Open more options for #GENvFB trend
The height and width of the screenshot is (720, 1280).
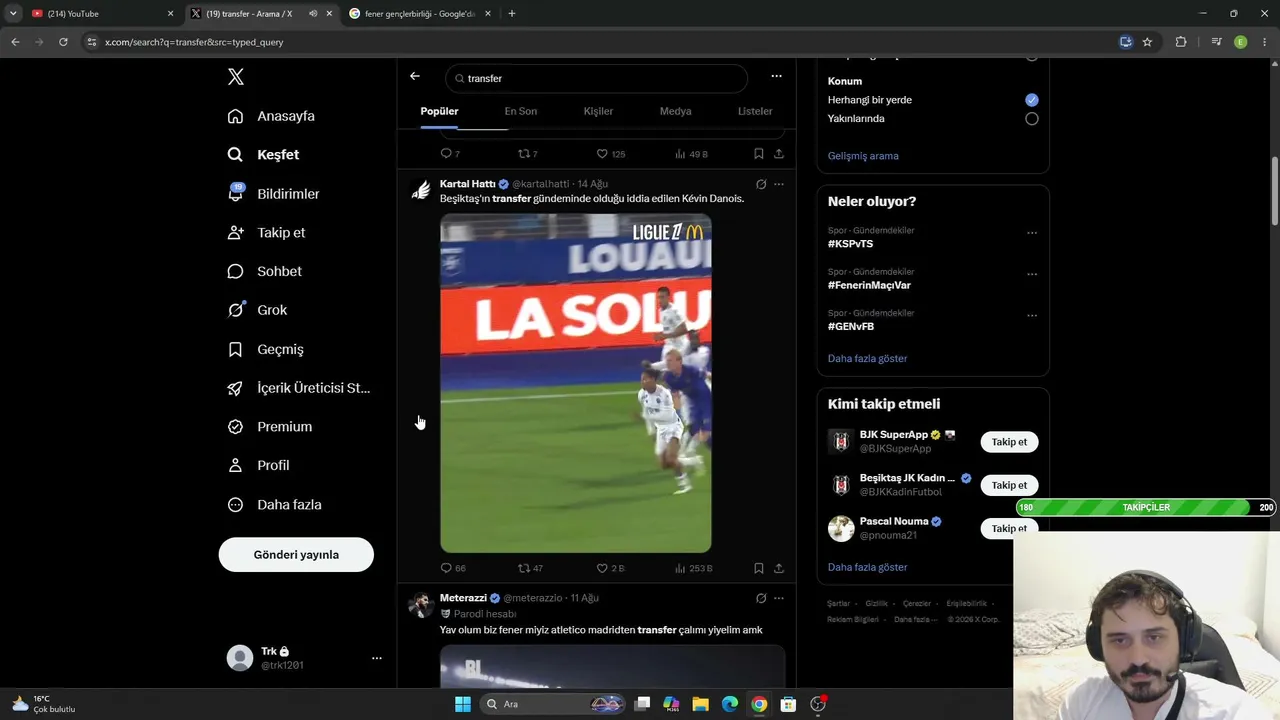(x=1032, y=316)
